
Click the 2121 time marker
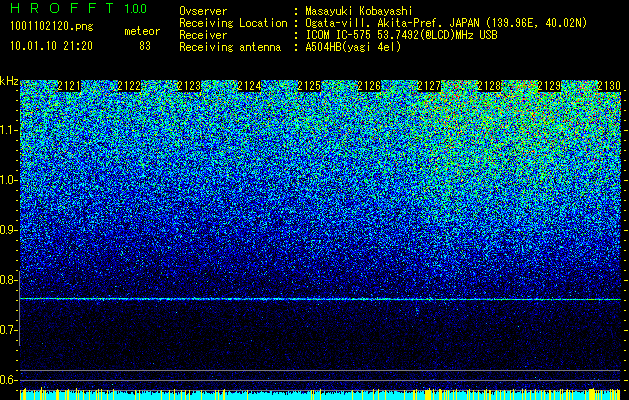point(69,86)
